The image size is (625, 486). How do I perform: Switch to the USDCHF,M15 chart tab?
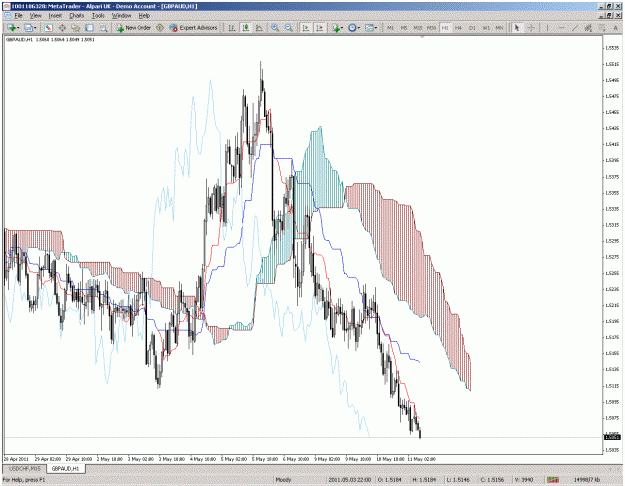tap(25, 468)
